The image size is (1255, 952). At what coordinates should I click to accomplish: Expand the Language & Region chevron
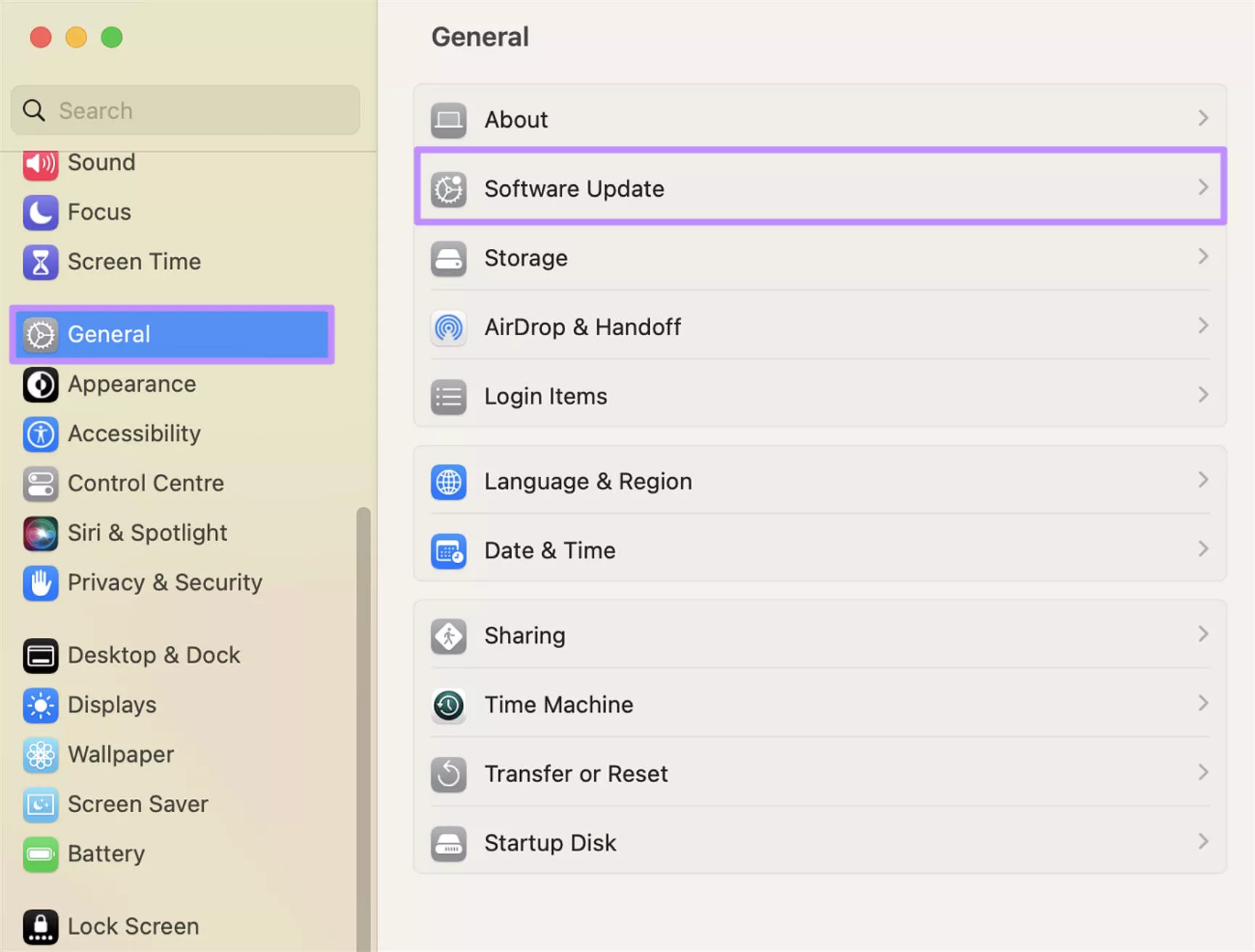coord(1203,480)
